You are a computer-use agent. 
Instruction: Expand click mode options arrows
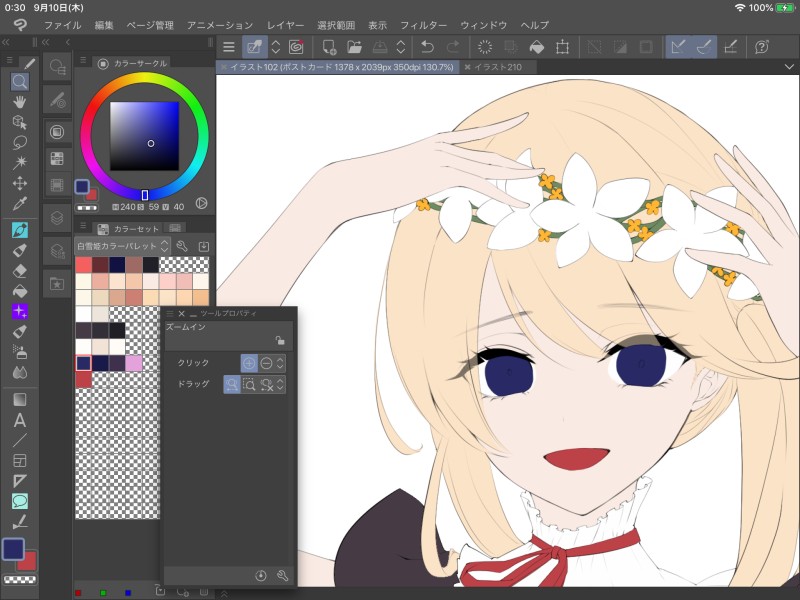280,363
